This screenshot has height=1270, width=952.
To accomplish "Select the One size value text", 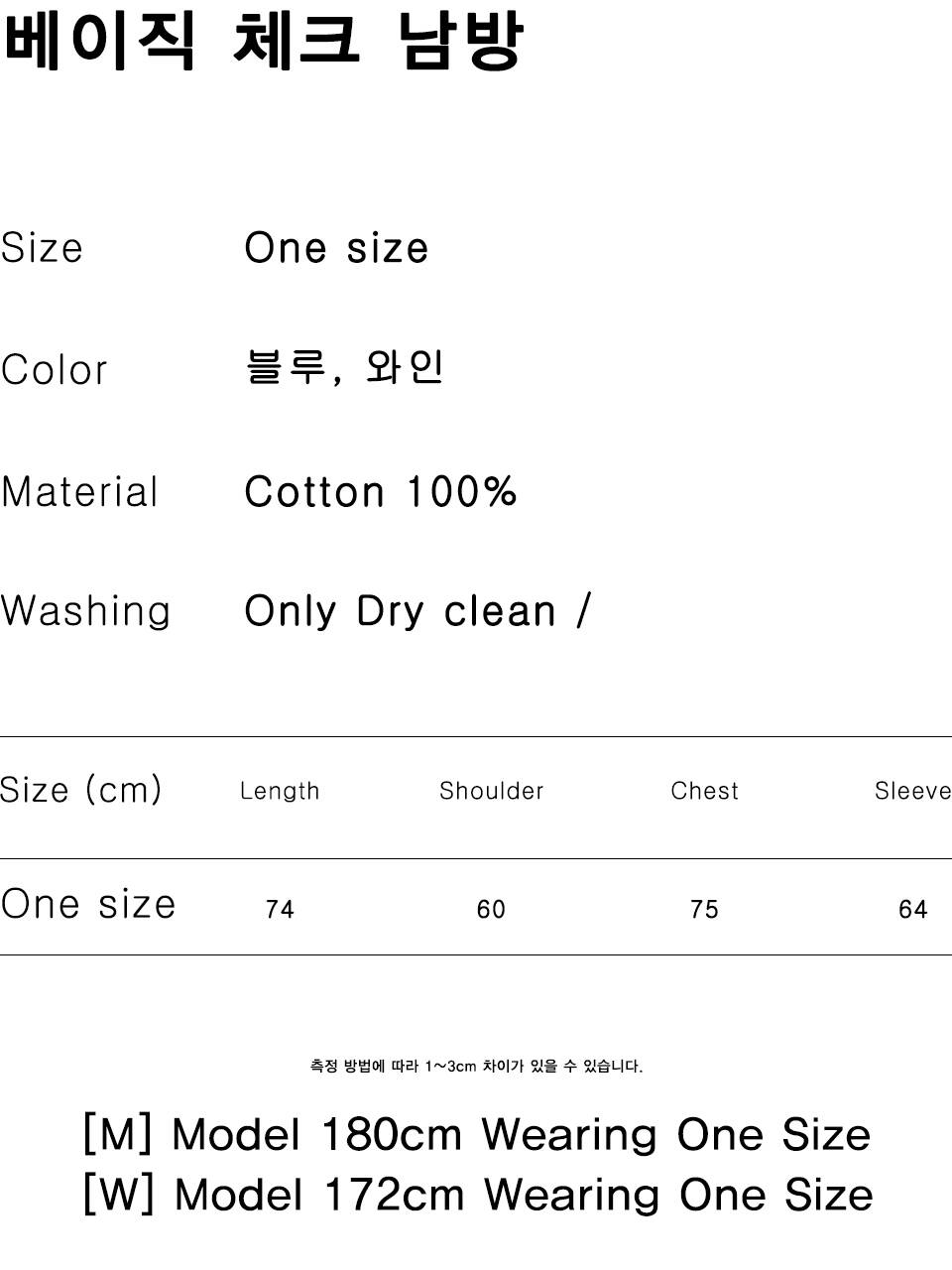I will tap(336, 248).
